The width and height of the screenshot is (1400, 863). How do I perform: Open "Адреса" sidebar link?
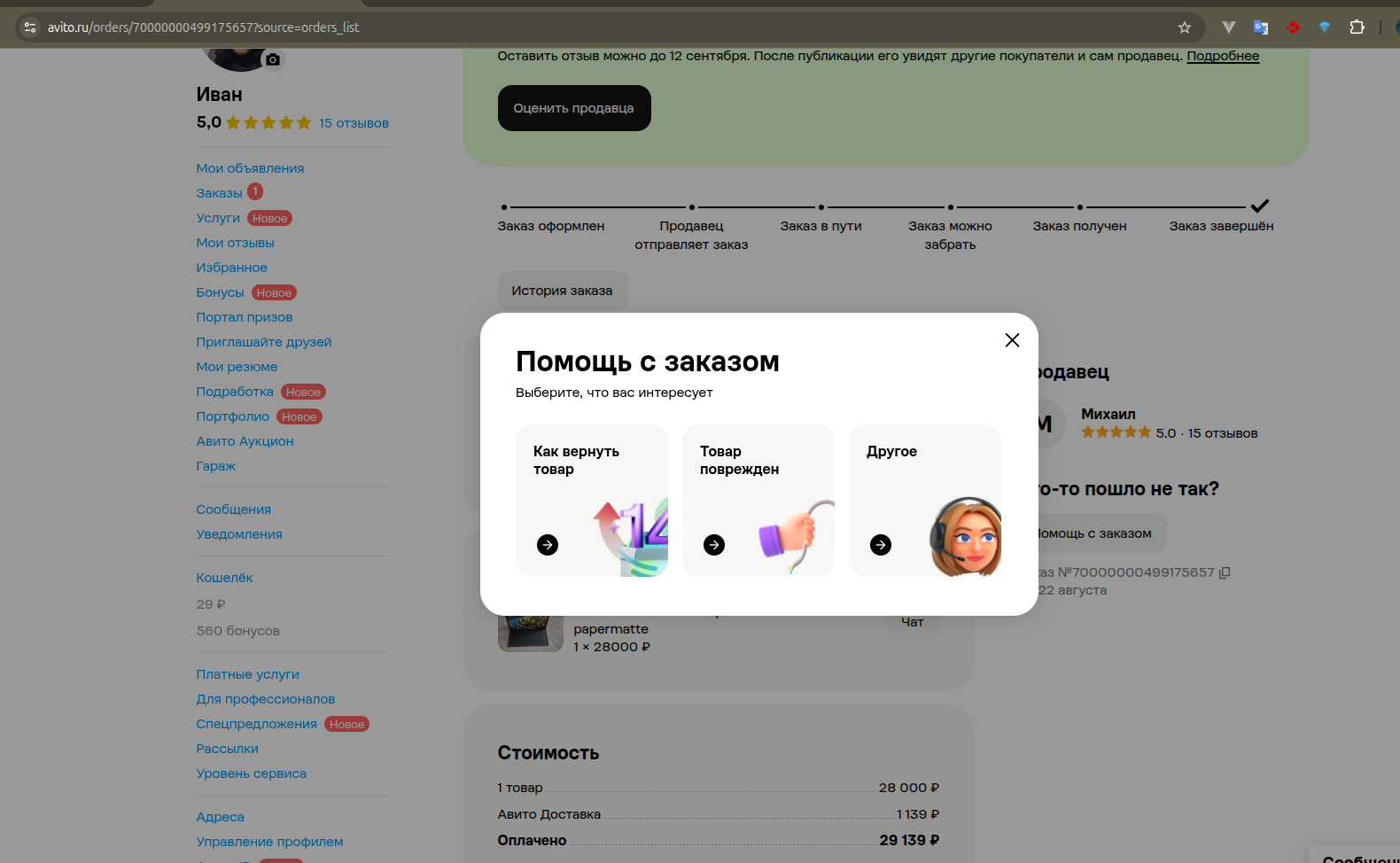tap(220, 817)
